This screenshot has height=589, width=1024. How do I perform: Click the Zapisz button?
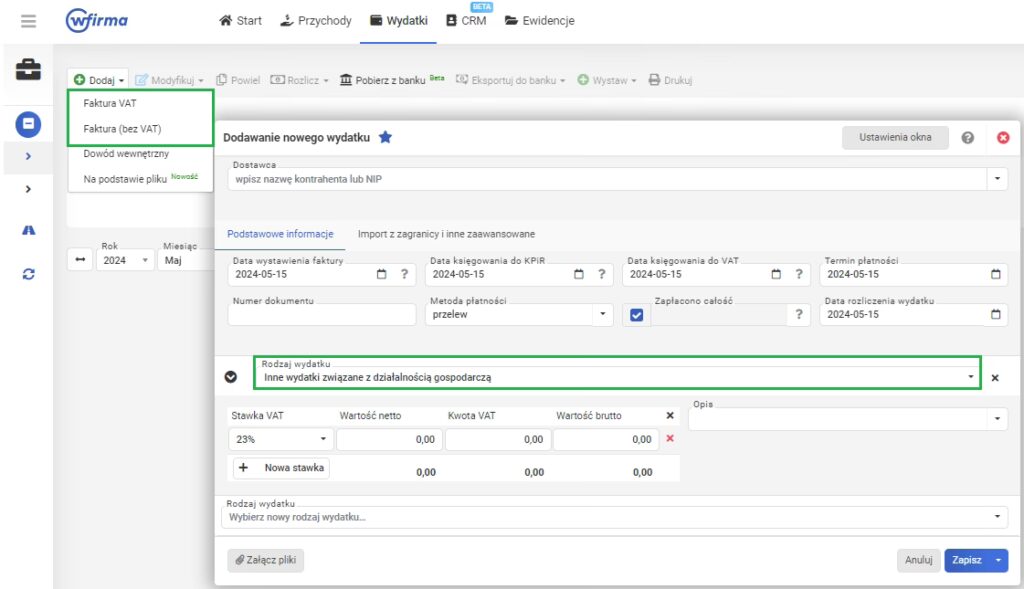[966, 560]
